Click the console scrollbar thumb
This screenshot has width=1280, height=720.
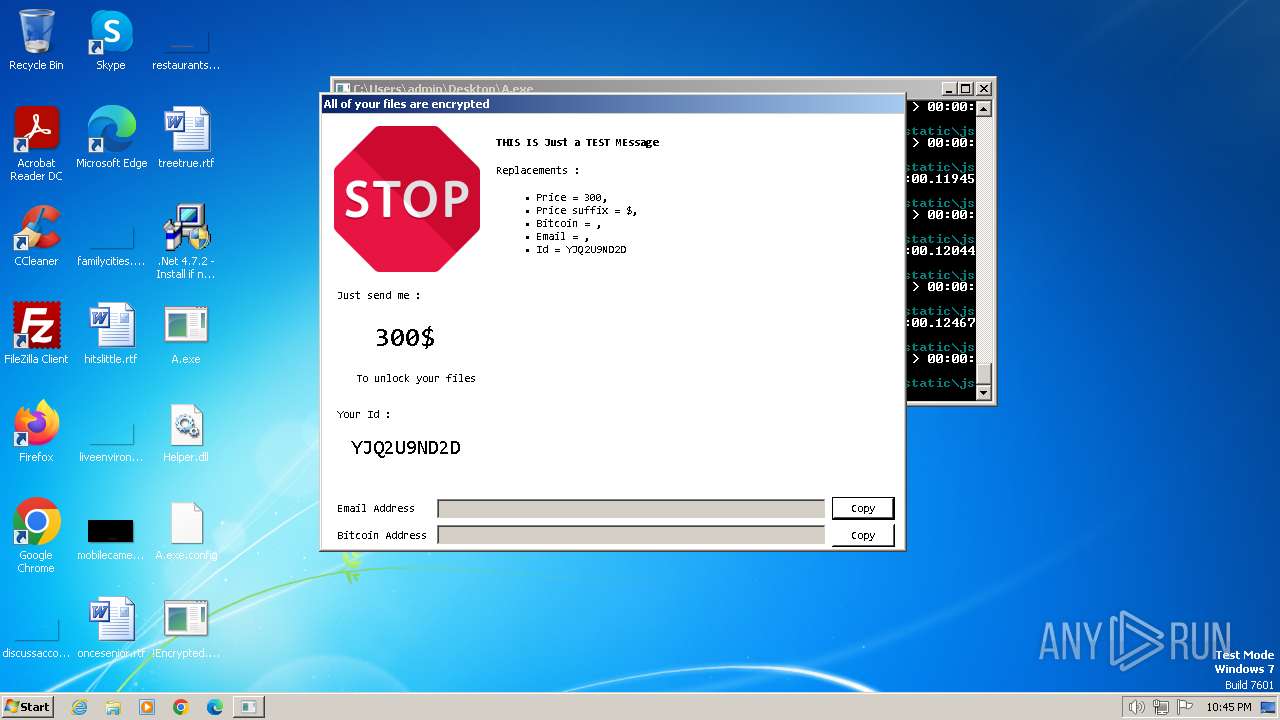(x=984, y=373)
